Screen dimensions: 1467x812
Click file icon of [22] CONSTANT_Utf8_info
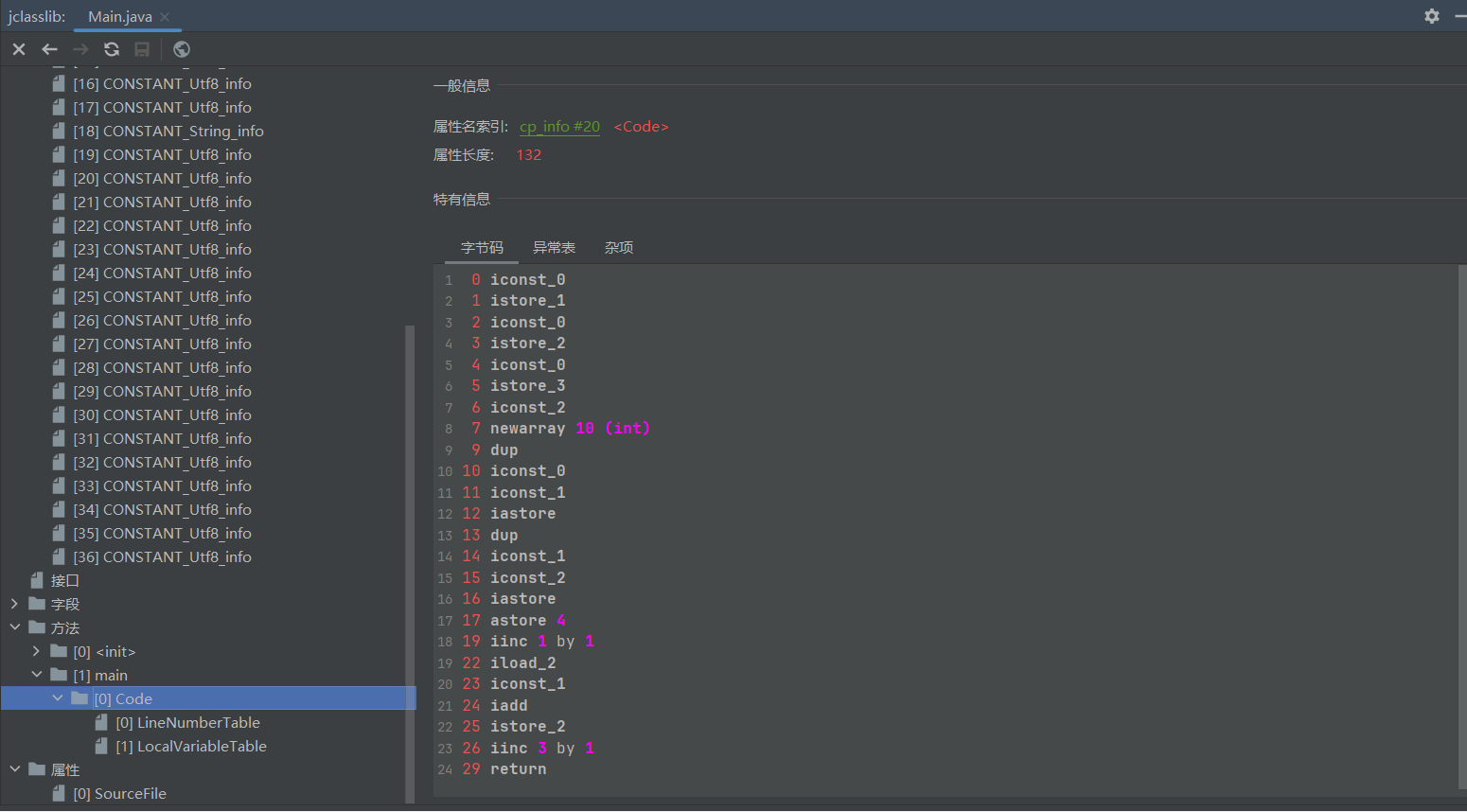pos(59,225)
